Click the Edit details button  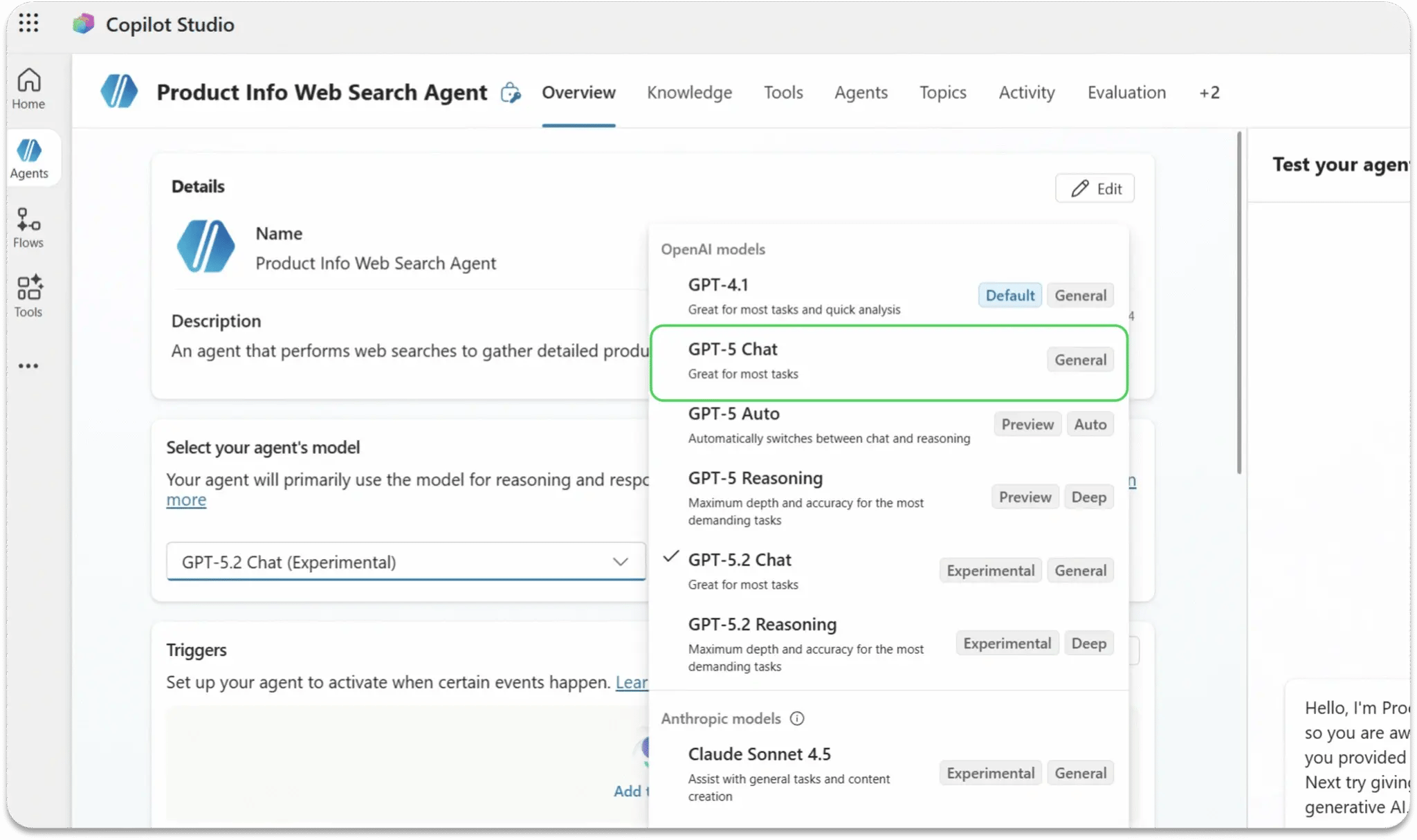(1095, 189)
